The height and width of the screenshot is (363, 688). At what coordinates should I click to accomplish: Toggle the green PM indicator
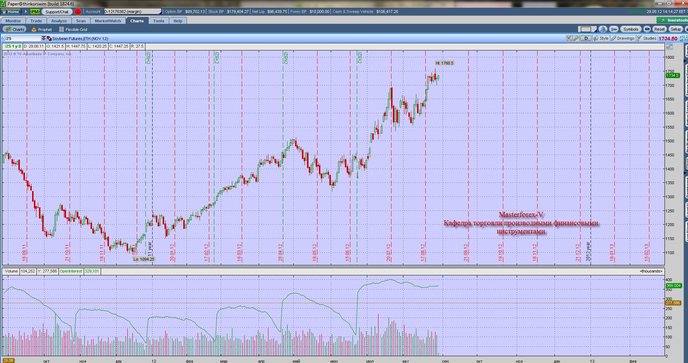[35, 12]
